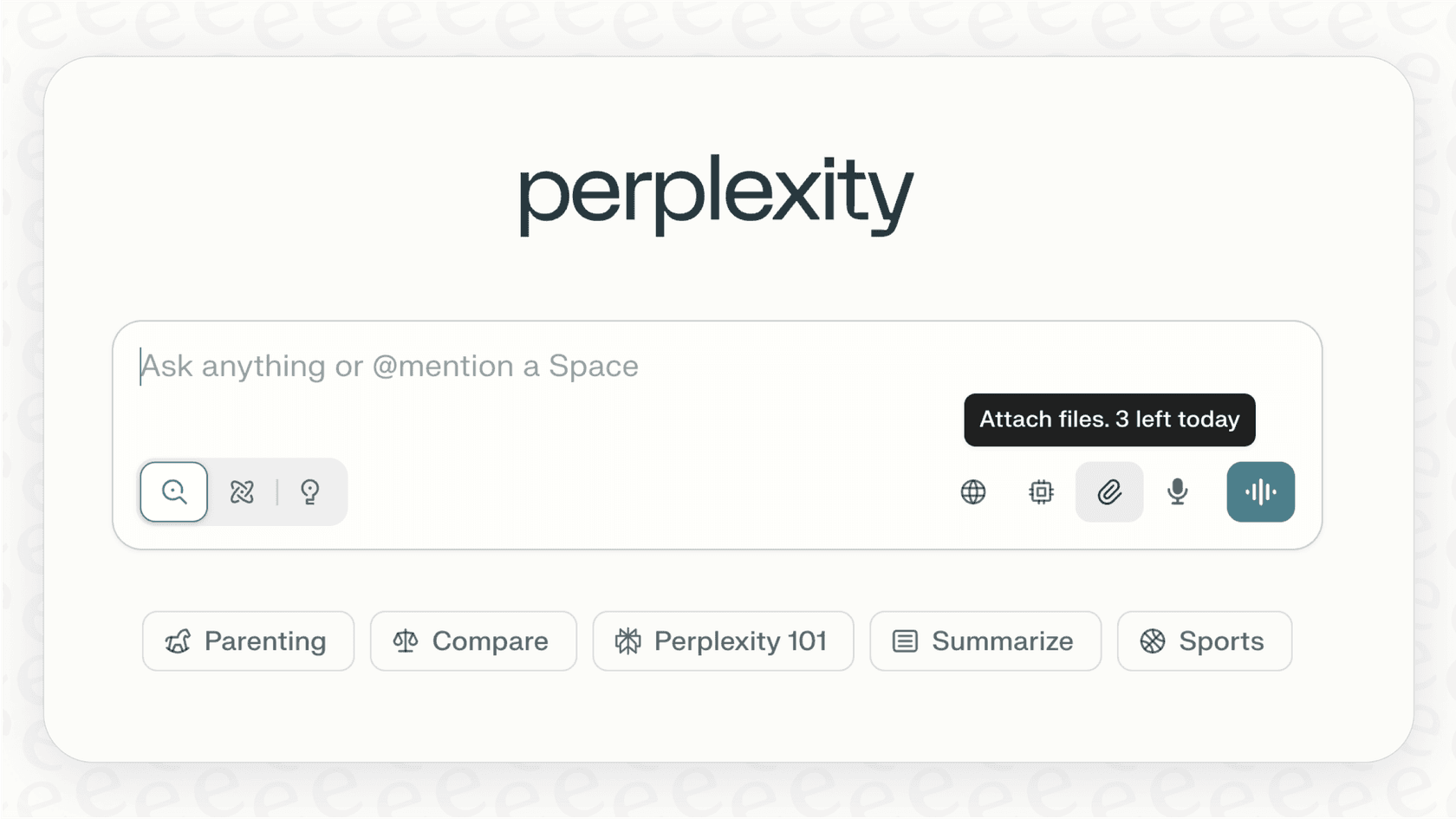Attach a file with the paperclip icon
Image resolution: width=1456 pixels, height=819 pixels.
[1108, 491]
